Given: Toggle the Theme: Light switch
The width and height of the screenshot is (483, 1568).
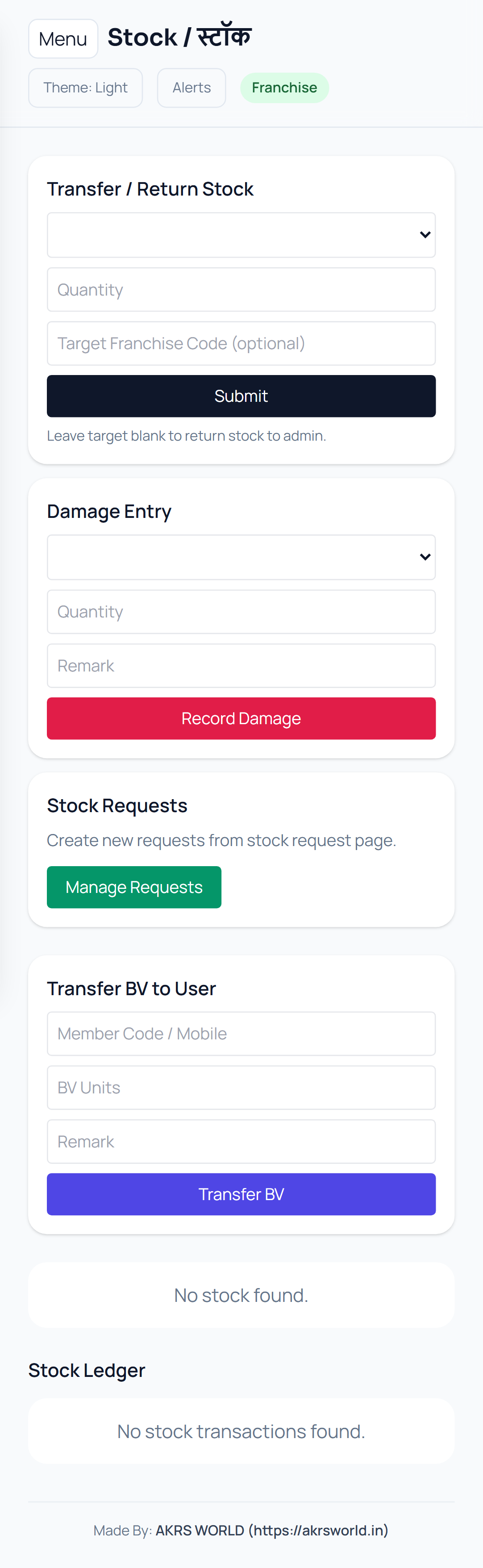Looking at the screenshot, I should pyautogui.click(x=85, y=88).
